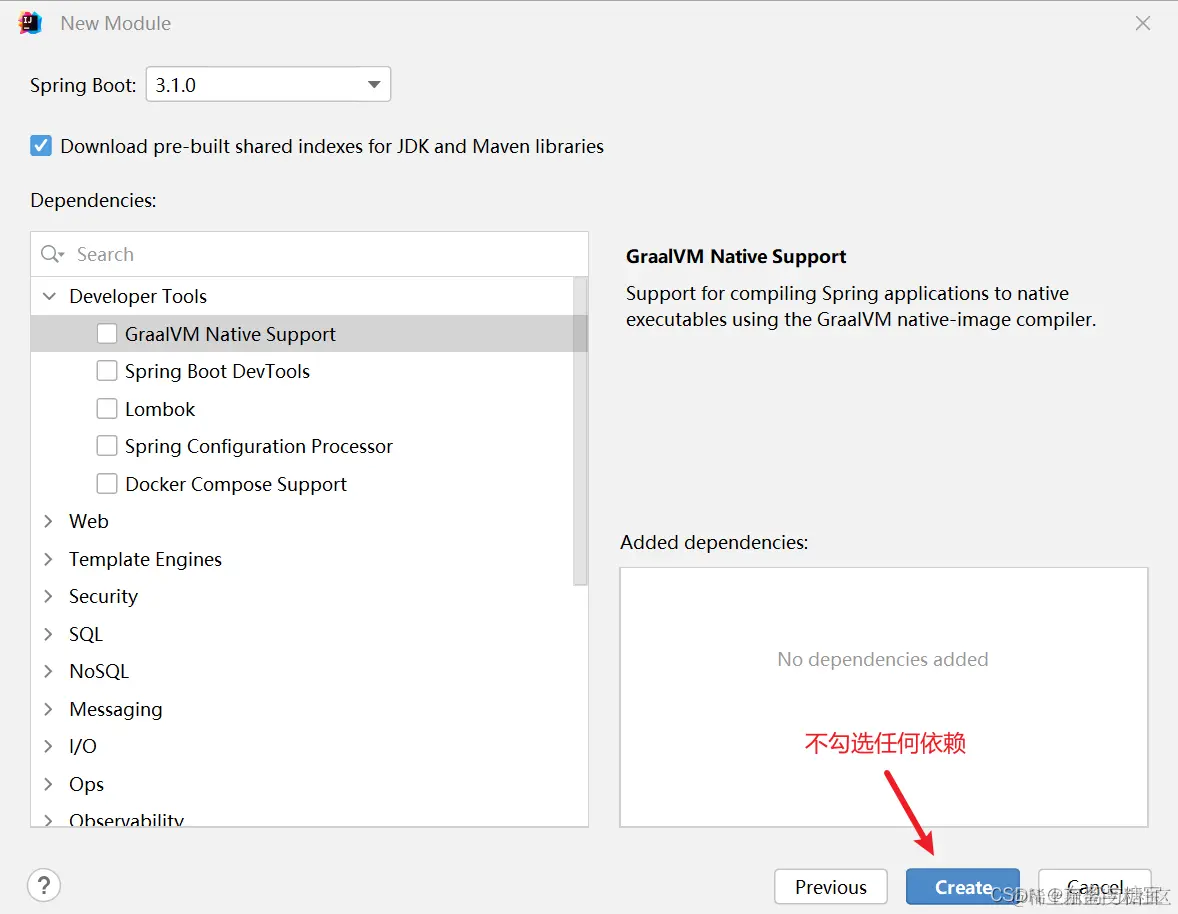Check Spring Boot DevTools checkbox
1178x914 pixels.
coord(107,371)
